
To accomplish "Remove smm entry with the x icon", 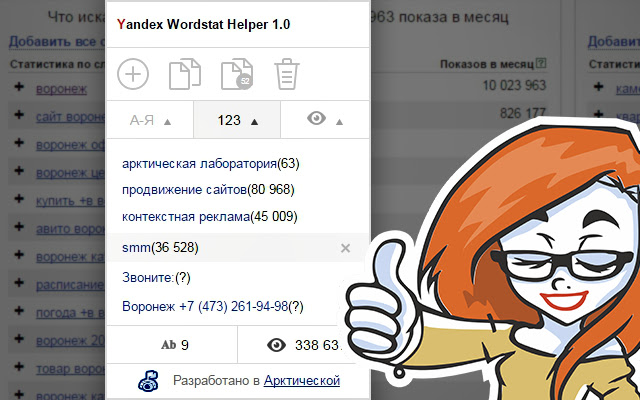I will [345, 248].
